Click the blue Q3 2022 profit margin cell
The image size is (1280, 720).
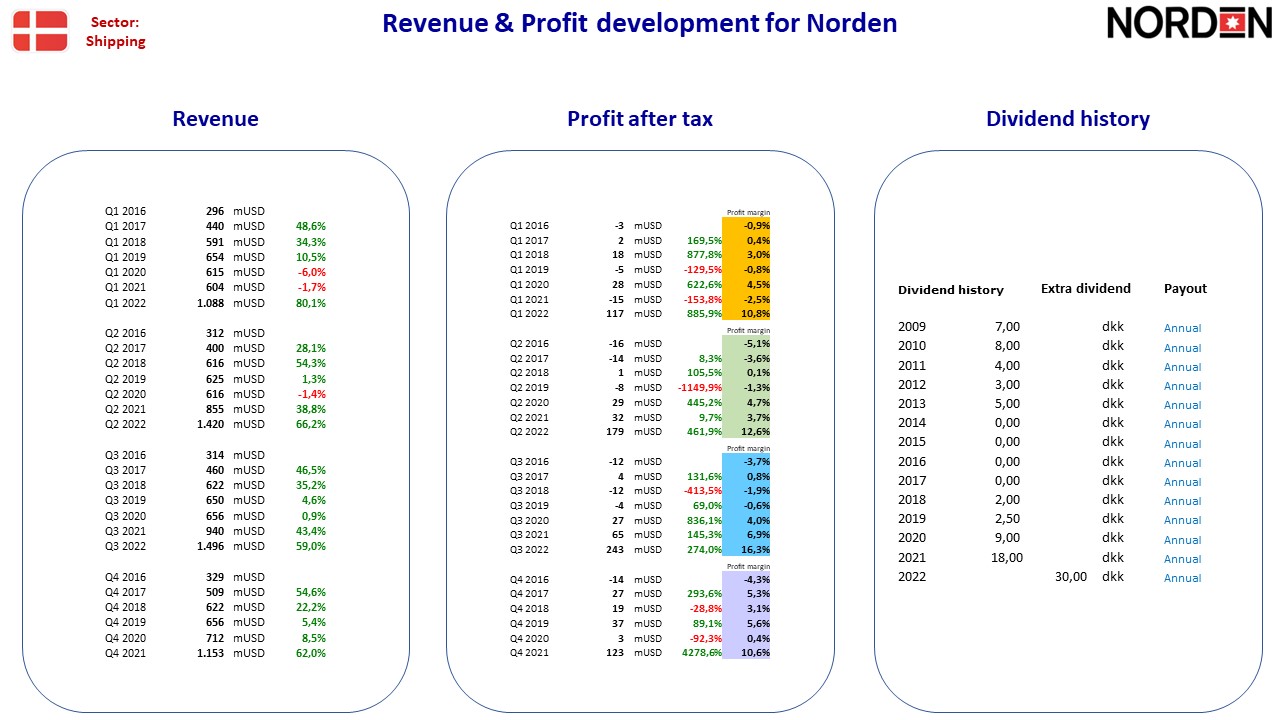pos(746,550)
